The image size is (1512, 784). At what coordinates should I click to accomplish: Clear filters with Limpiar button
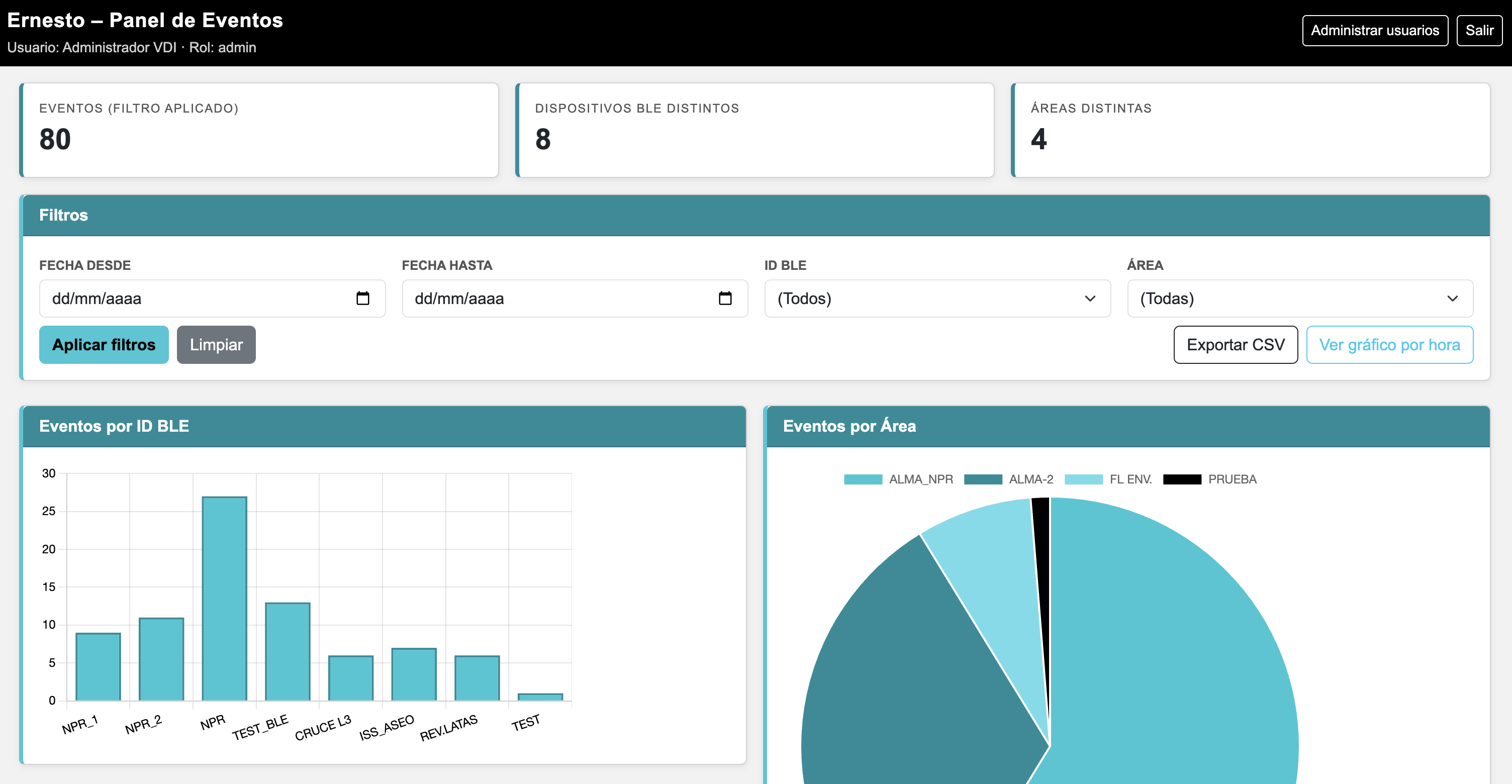(x=216, y=344)
